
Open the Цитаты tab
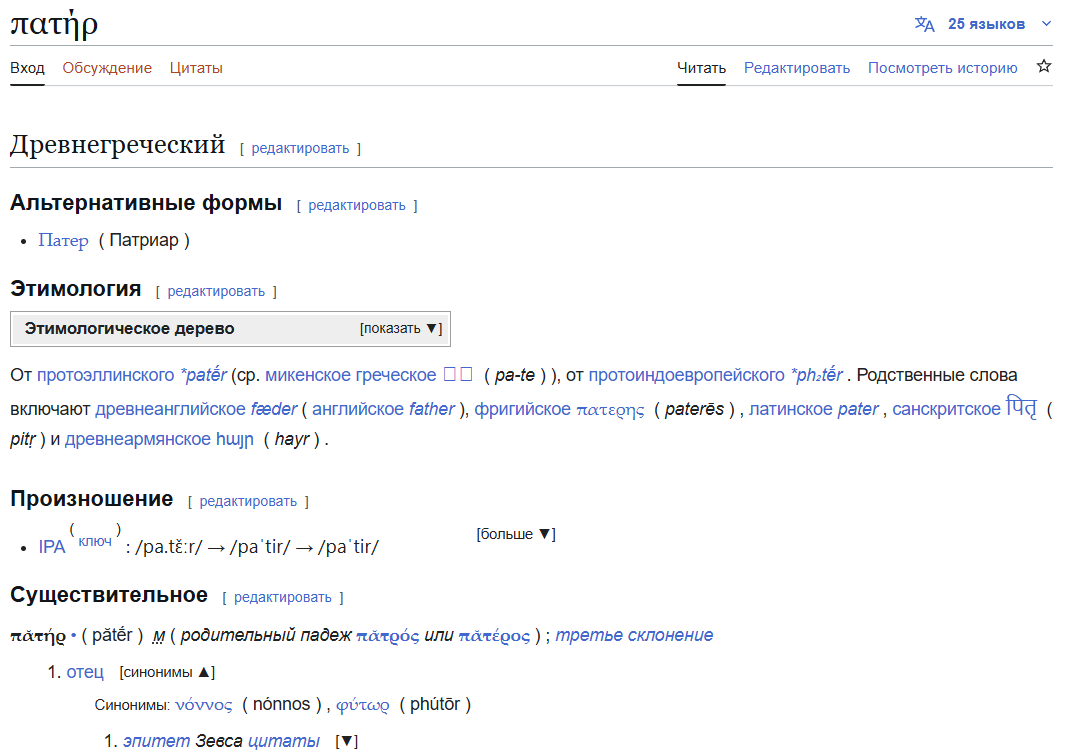[196, 68]
